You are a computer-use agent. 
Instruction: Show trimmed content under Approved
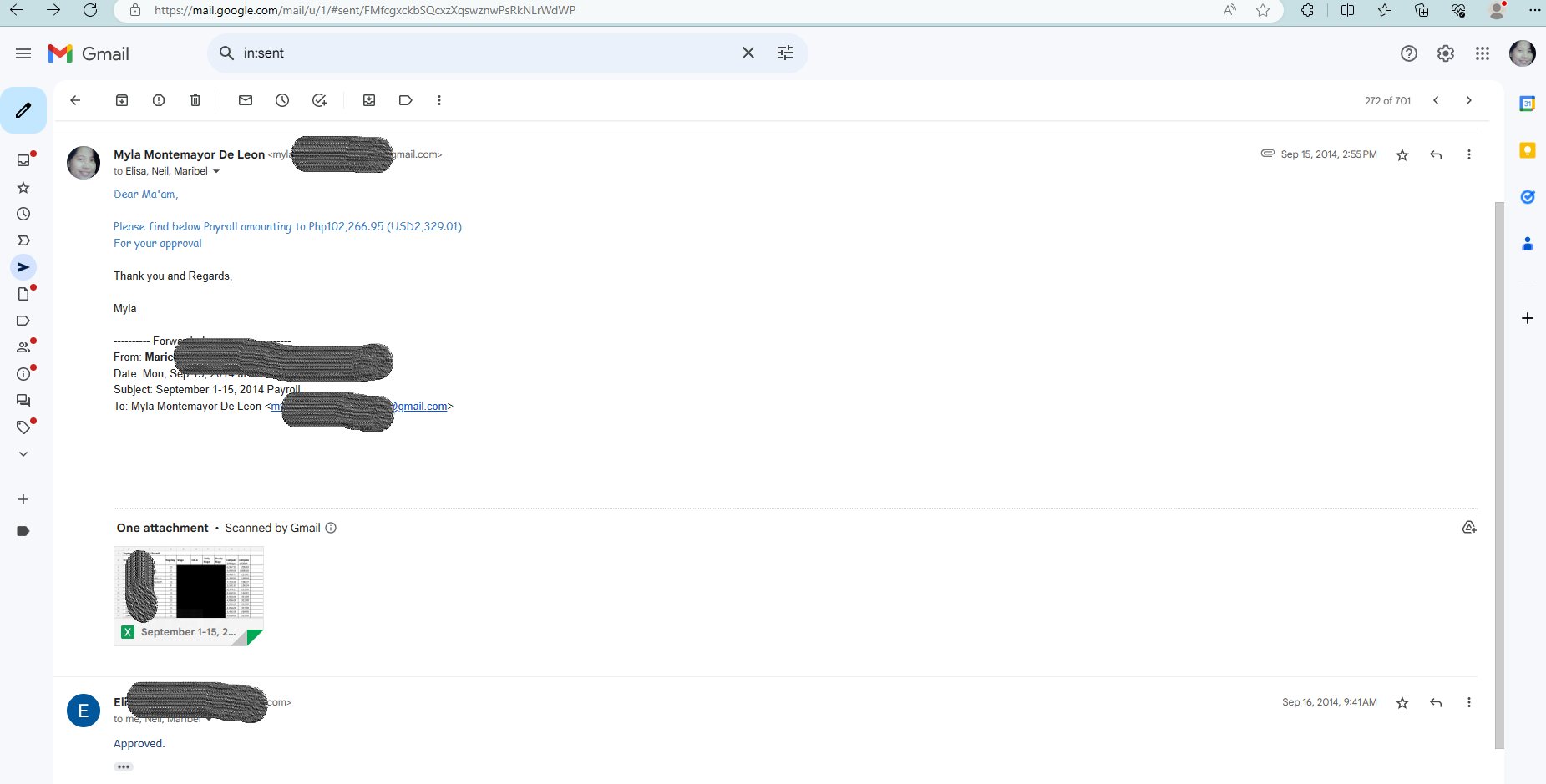tap(124, 766)
